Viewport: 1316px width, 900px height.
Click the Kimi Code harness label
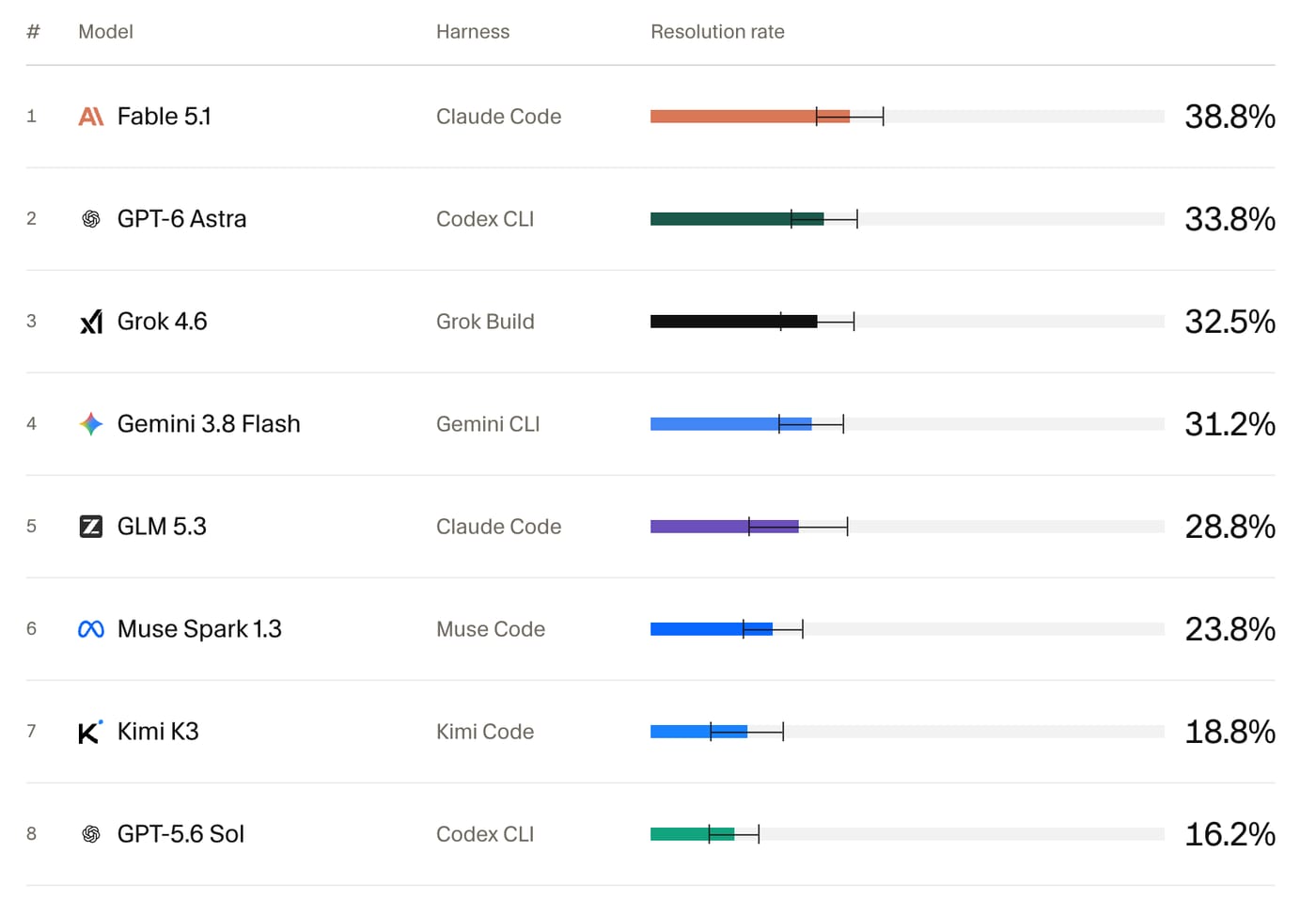click(x=485, y=732)
